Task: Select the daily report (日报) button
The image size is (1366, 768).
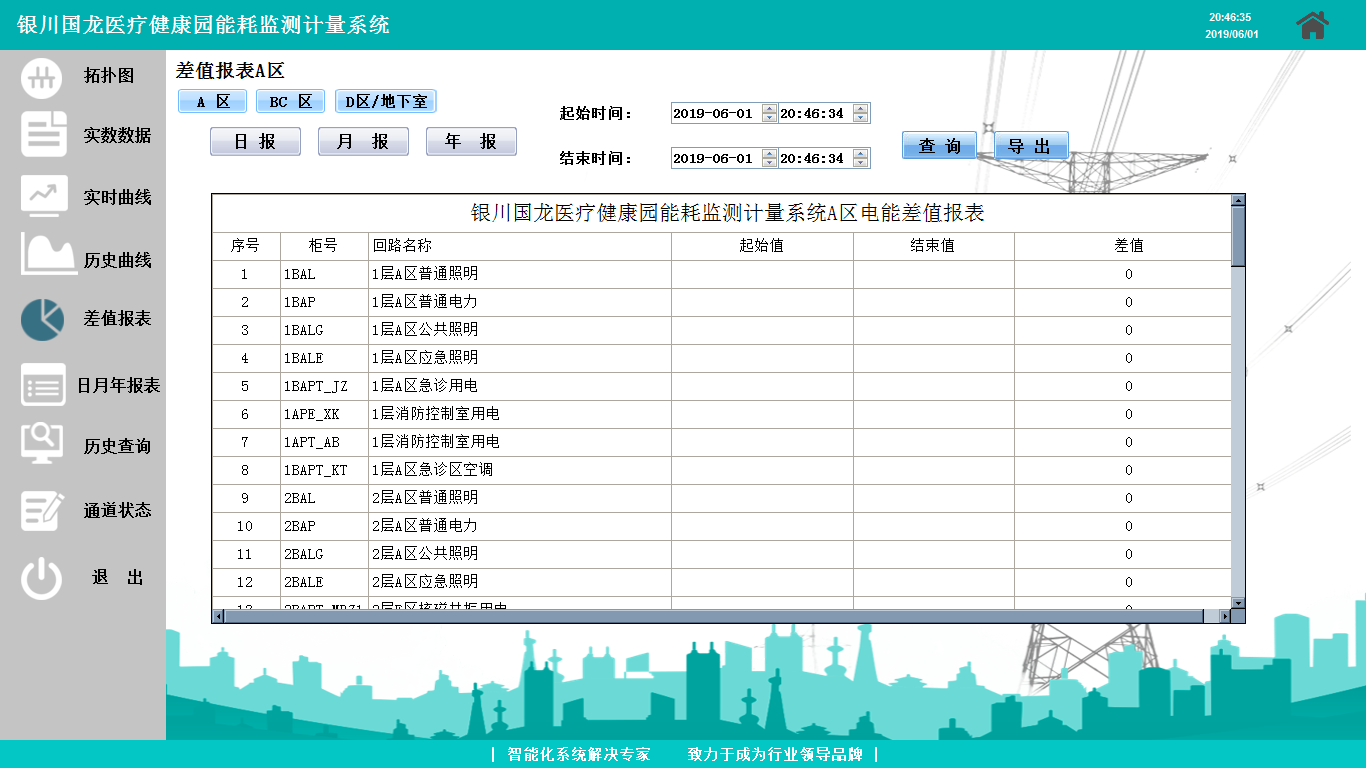Action: (x=255, y=142)
